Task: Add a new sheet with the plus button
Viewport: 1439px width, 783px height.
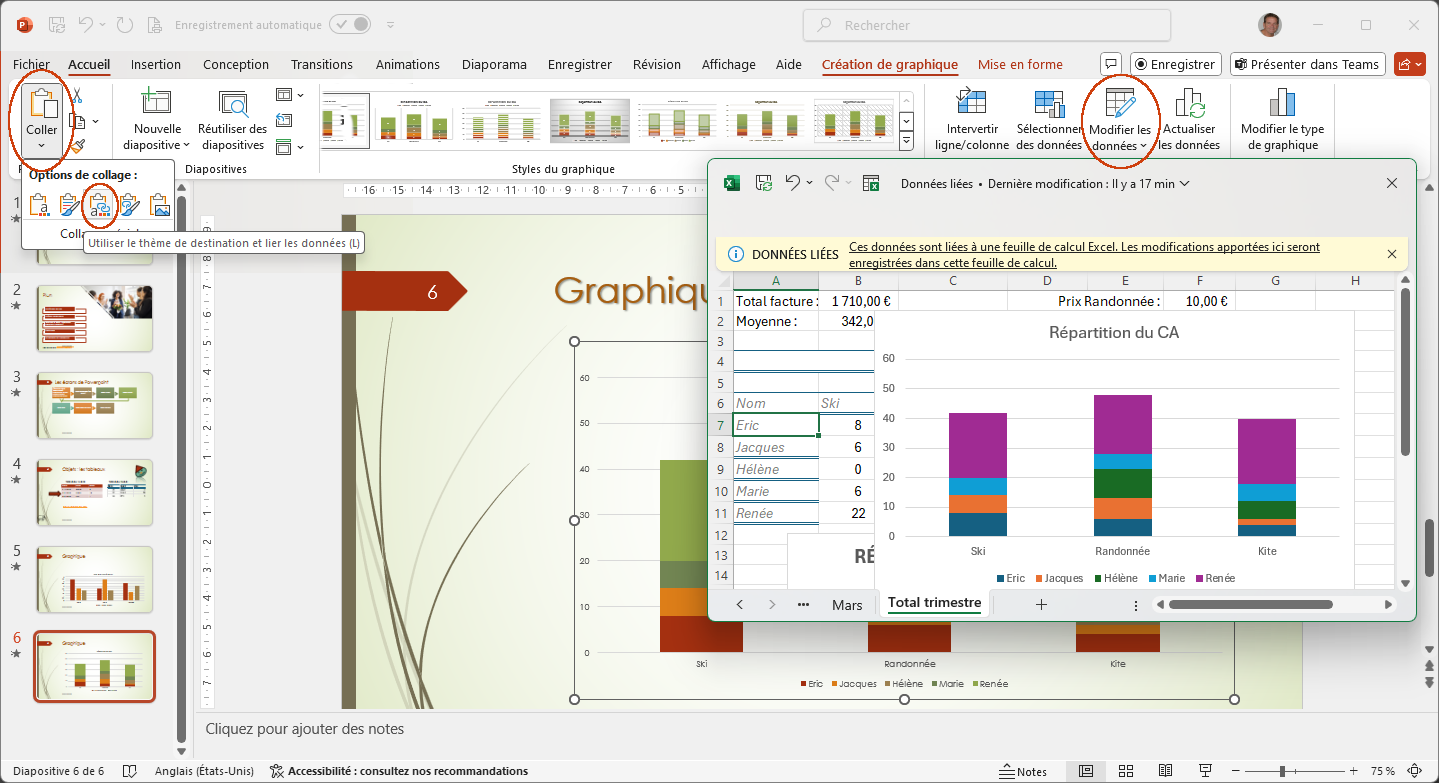Action: tap(1041, 605)
